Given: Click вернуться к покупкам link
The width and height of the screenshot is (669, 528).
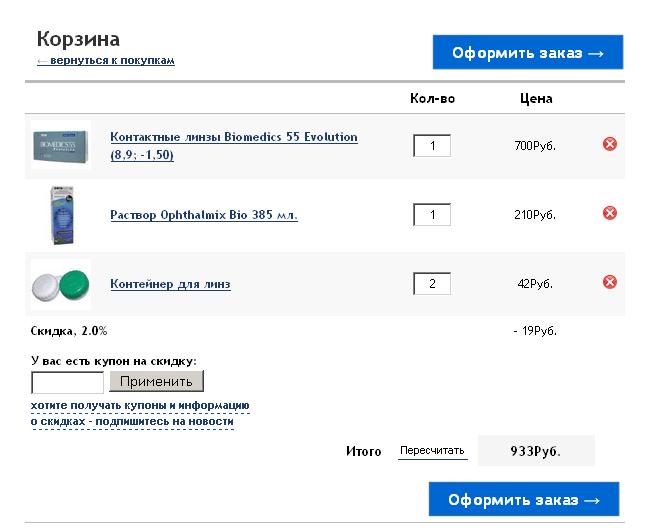Looking at the screenshot, I should tap(106, 60).
